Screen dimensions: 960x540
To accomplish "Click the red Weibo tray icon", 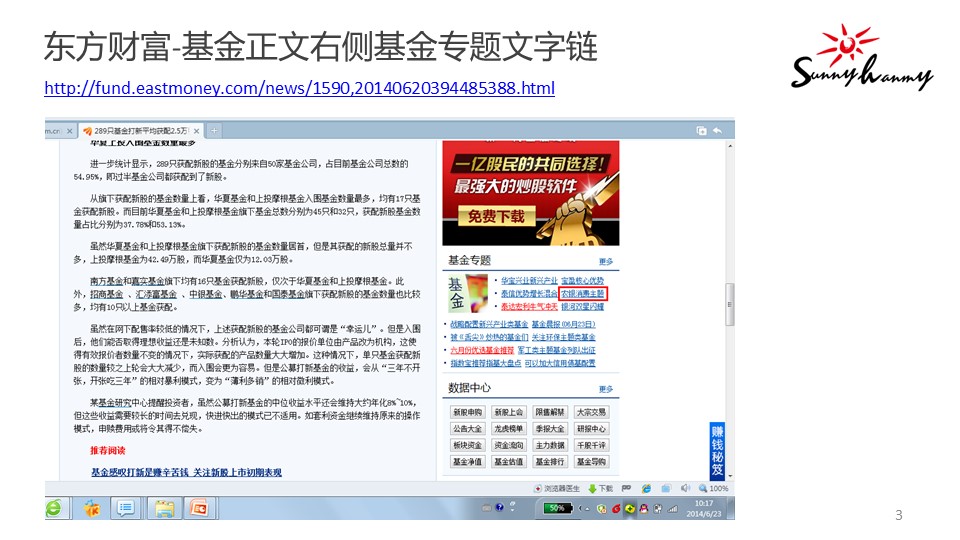I will [x=616, y=509].
